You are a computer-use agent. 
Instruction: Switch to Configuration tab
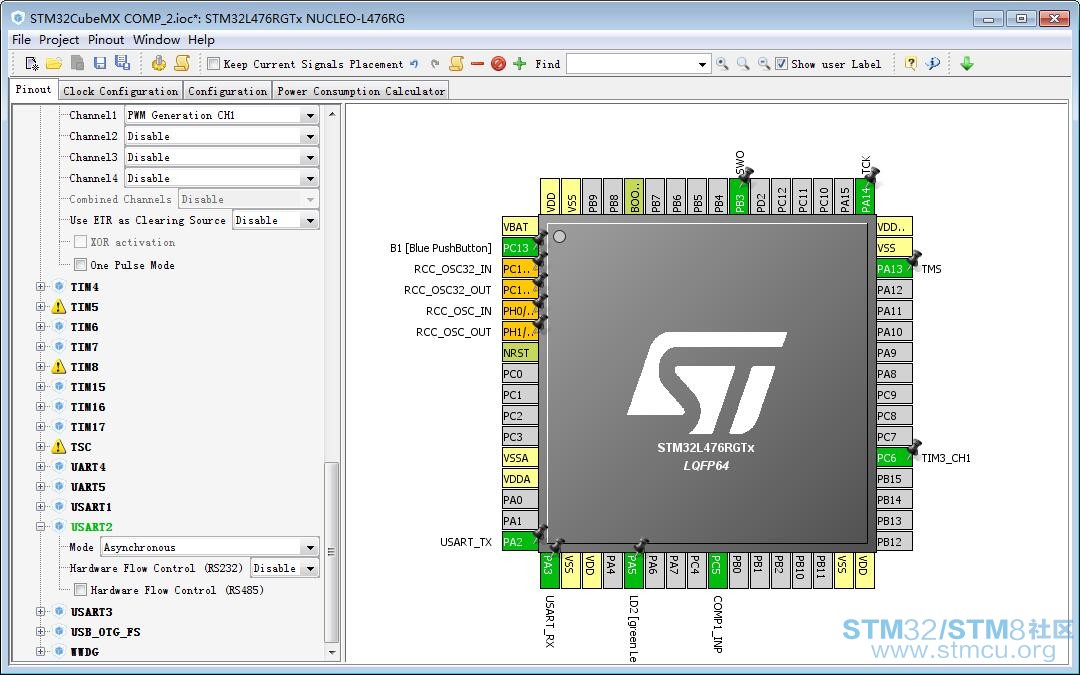click(227, 91)
